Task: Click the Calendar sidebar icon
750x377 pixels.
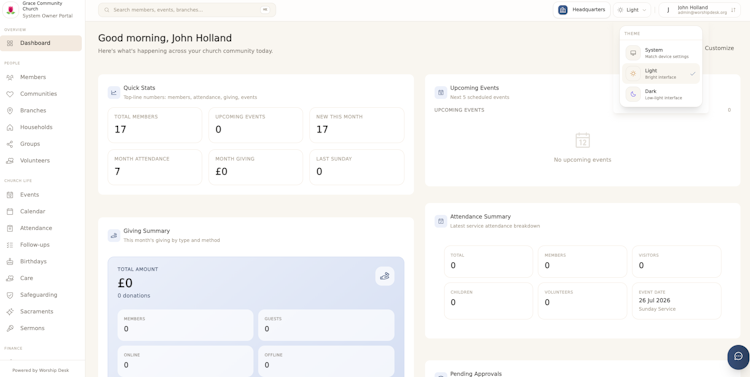Action: point(10,211)
